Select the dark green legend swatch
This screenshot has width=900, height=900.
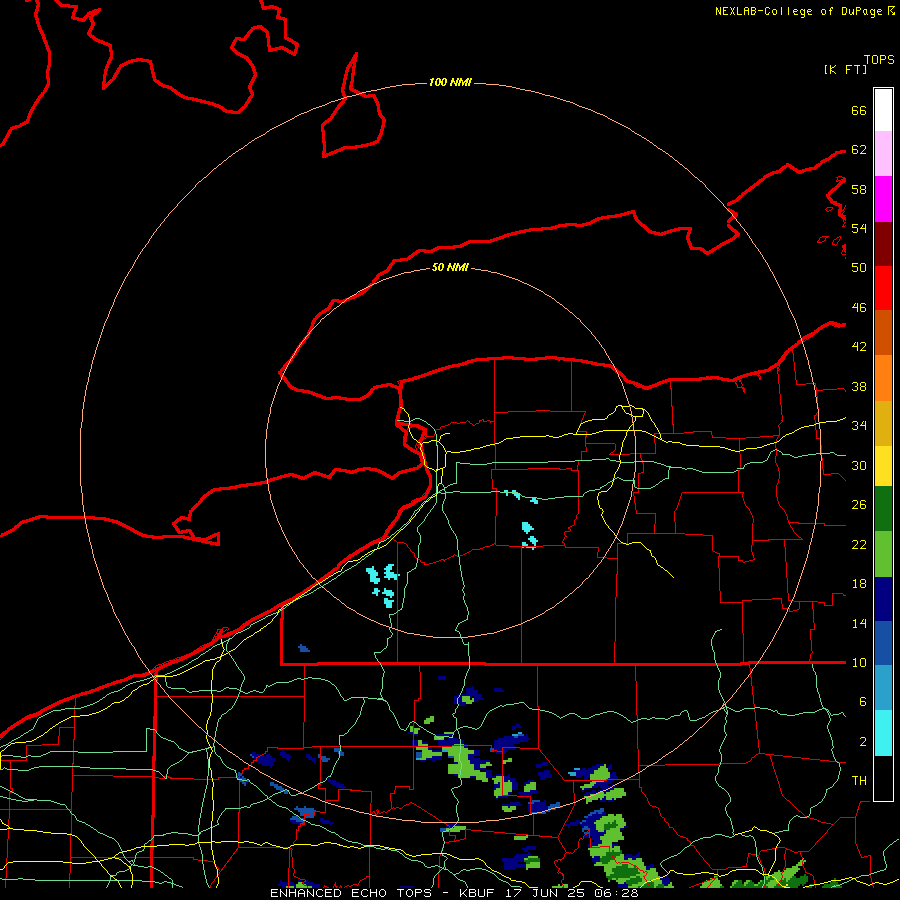(883, 509)
